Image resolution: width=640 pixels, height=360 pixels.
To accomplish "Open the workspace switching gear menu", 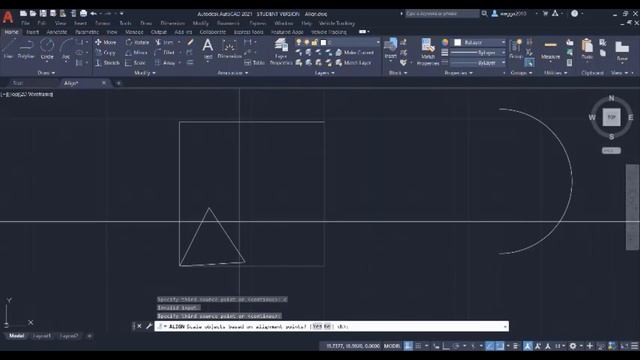I will click(574, 346).
